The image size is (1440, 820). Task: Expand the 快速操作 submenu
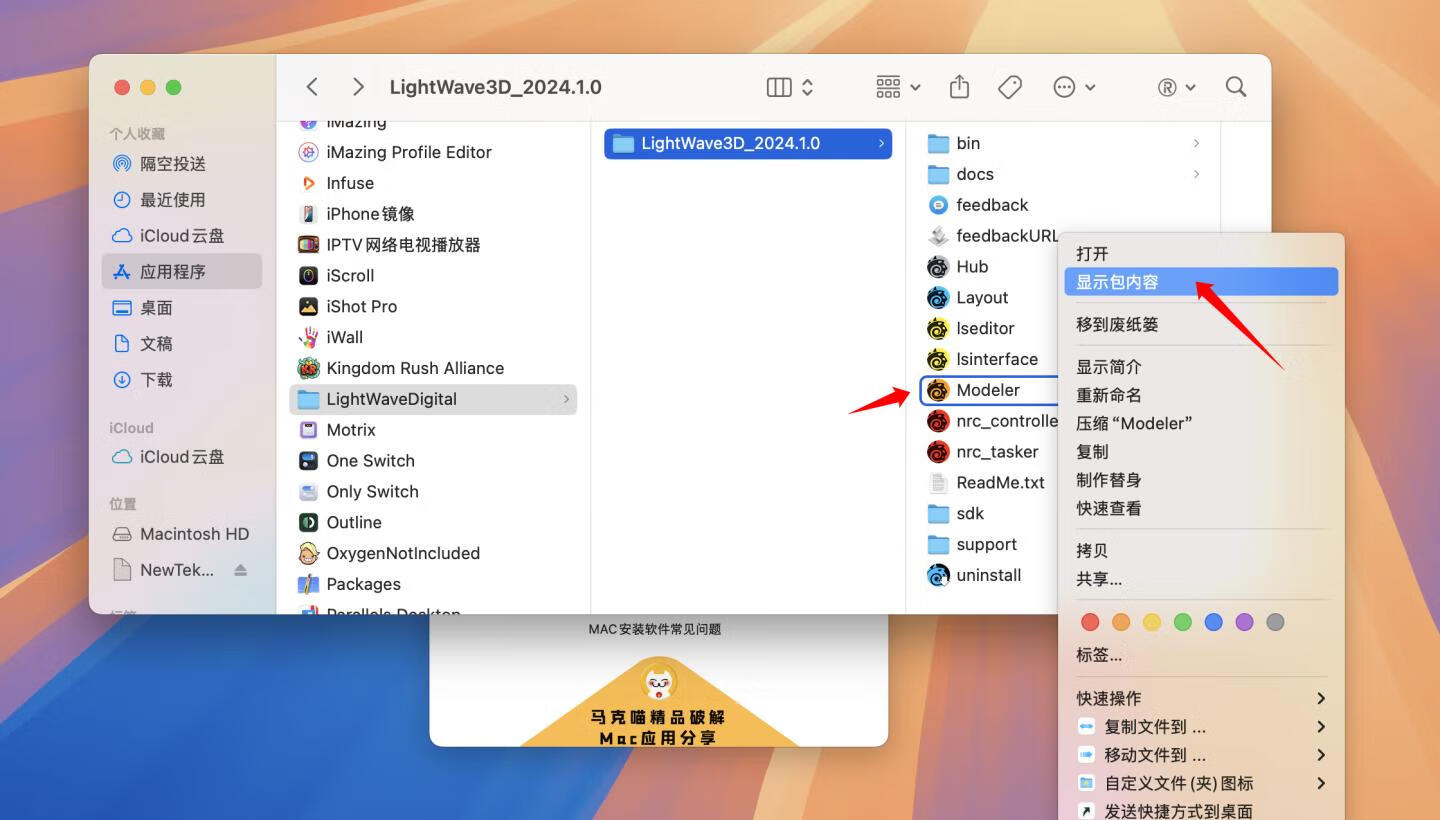click(x=1201, y=698)
